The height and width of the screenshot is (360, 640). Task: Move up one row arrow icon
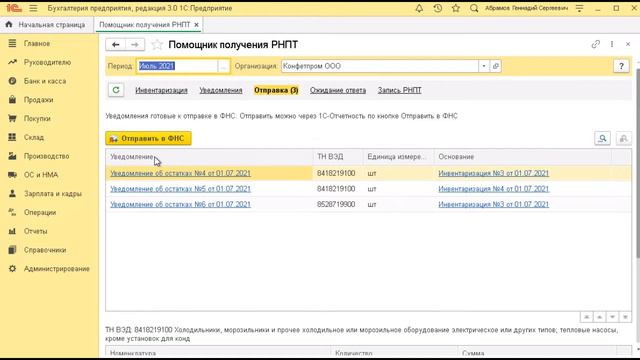pyautogui.click(x=600, y=317)
